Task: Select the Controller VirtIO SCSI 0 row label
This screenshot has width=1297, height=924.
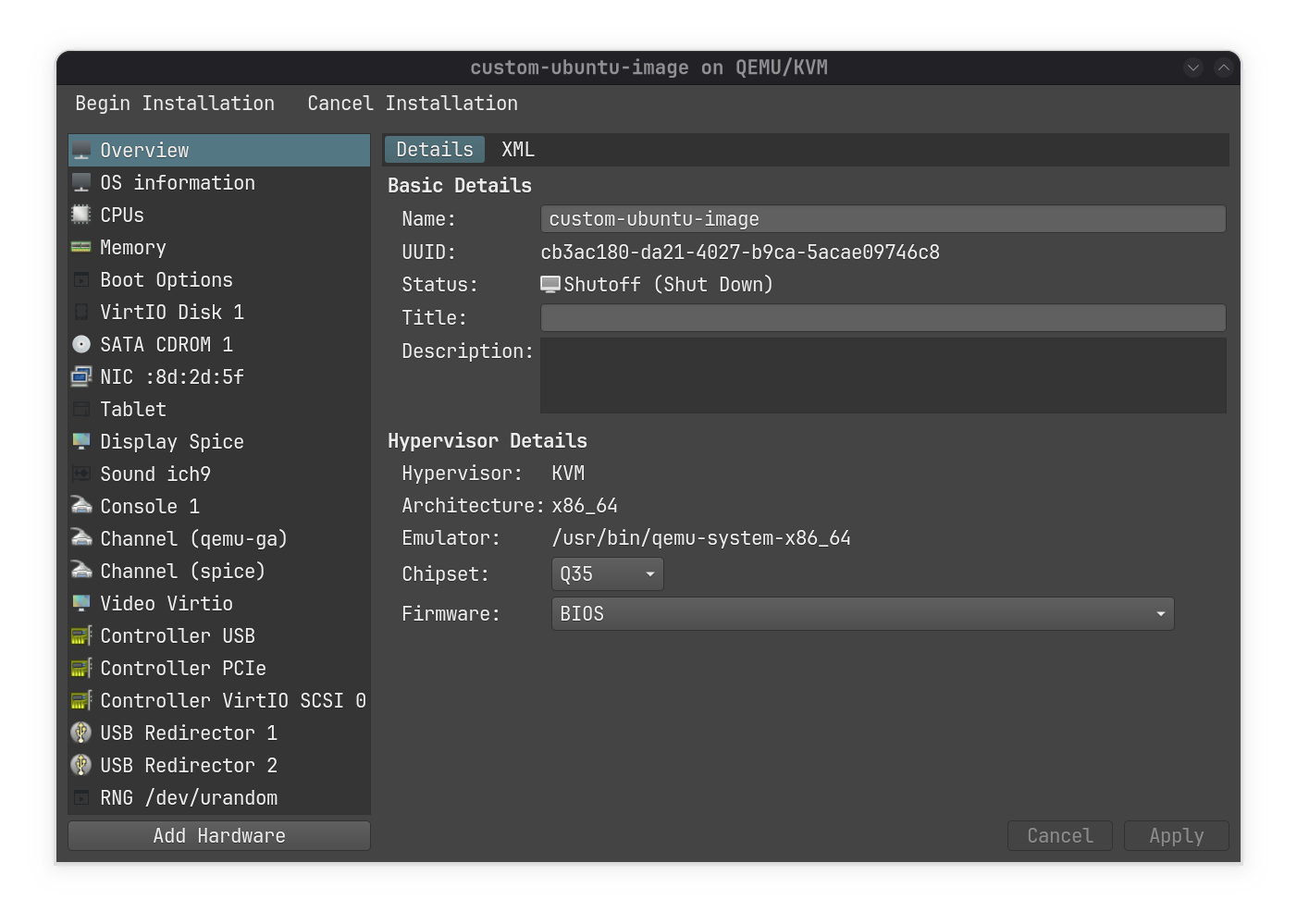Action: tap(233, 701)
